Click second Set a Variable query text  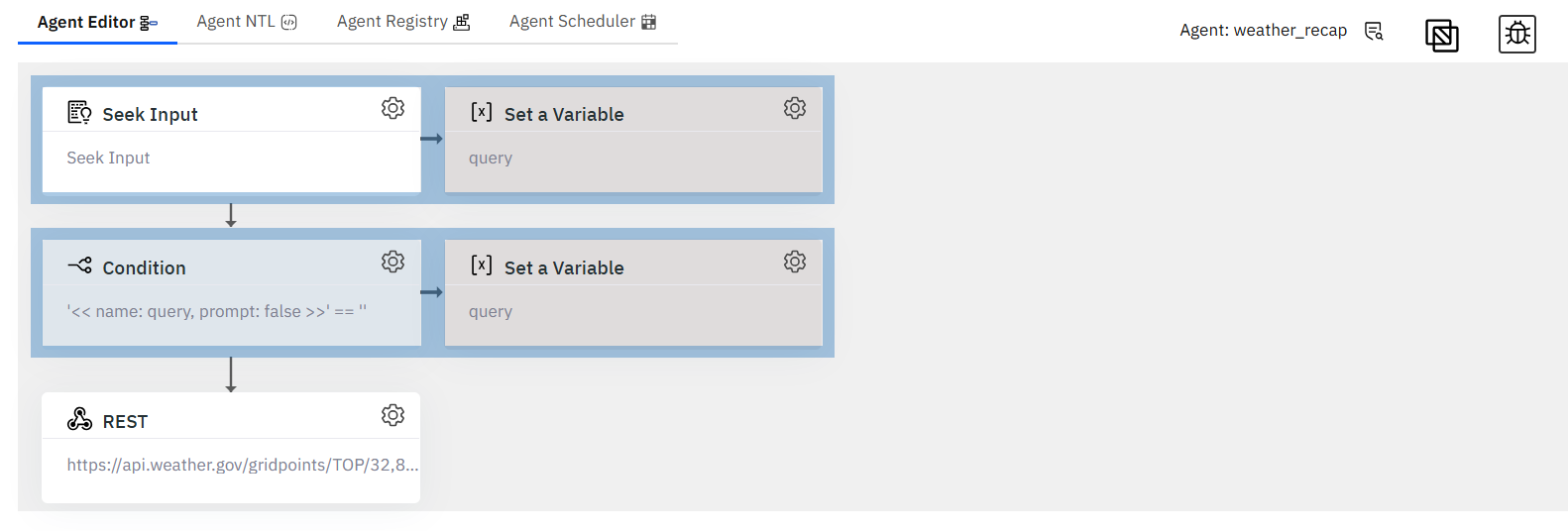point(491,312)
